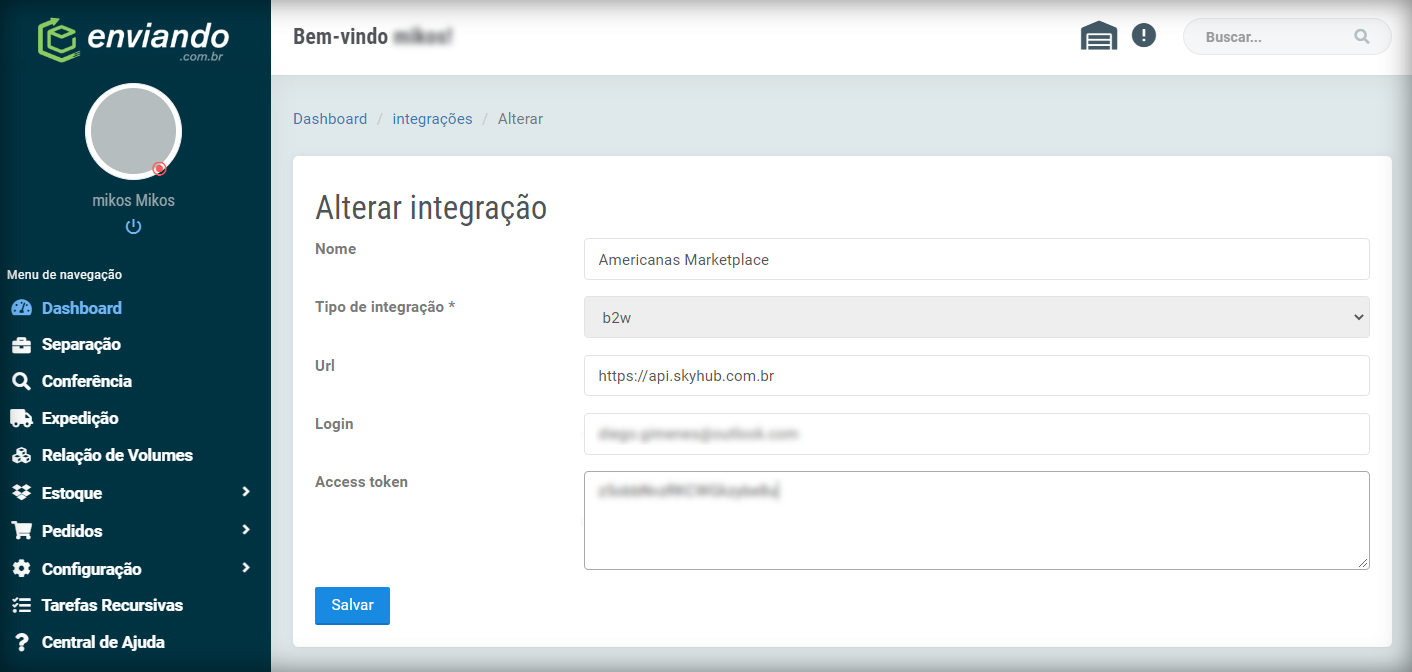
Task: Click the Tipo de integração label
Action: pyautogui.click(x=385, y=307)
